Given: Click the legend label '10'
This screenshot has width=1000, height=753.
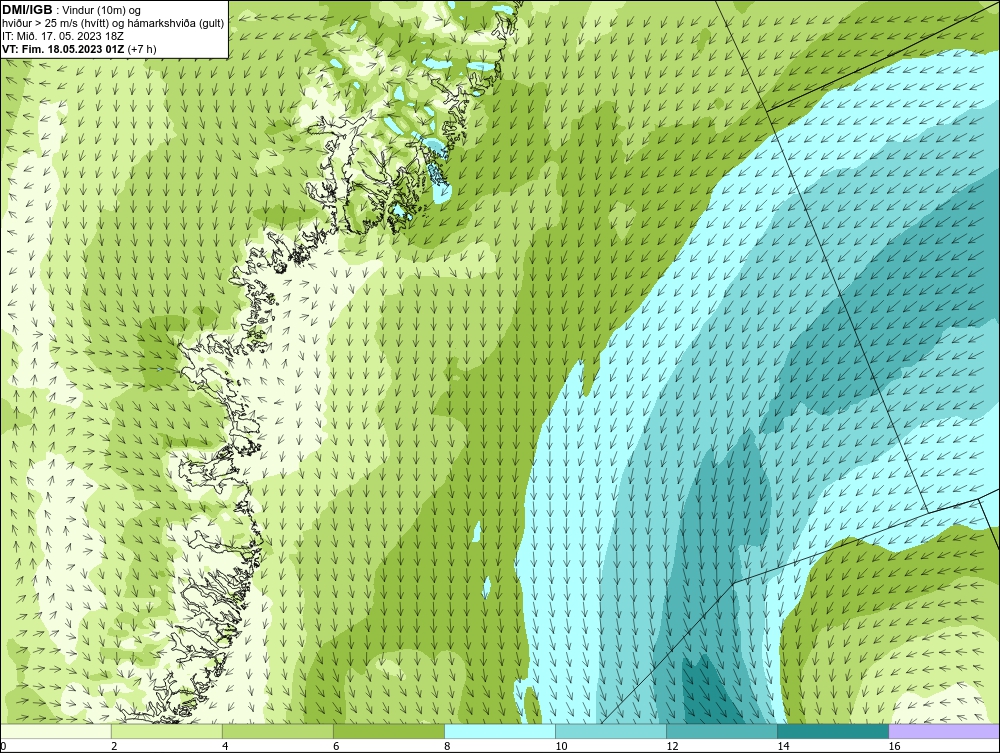Looking at the screenshot, I should click(x=561, y=746).
